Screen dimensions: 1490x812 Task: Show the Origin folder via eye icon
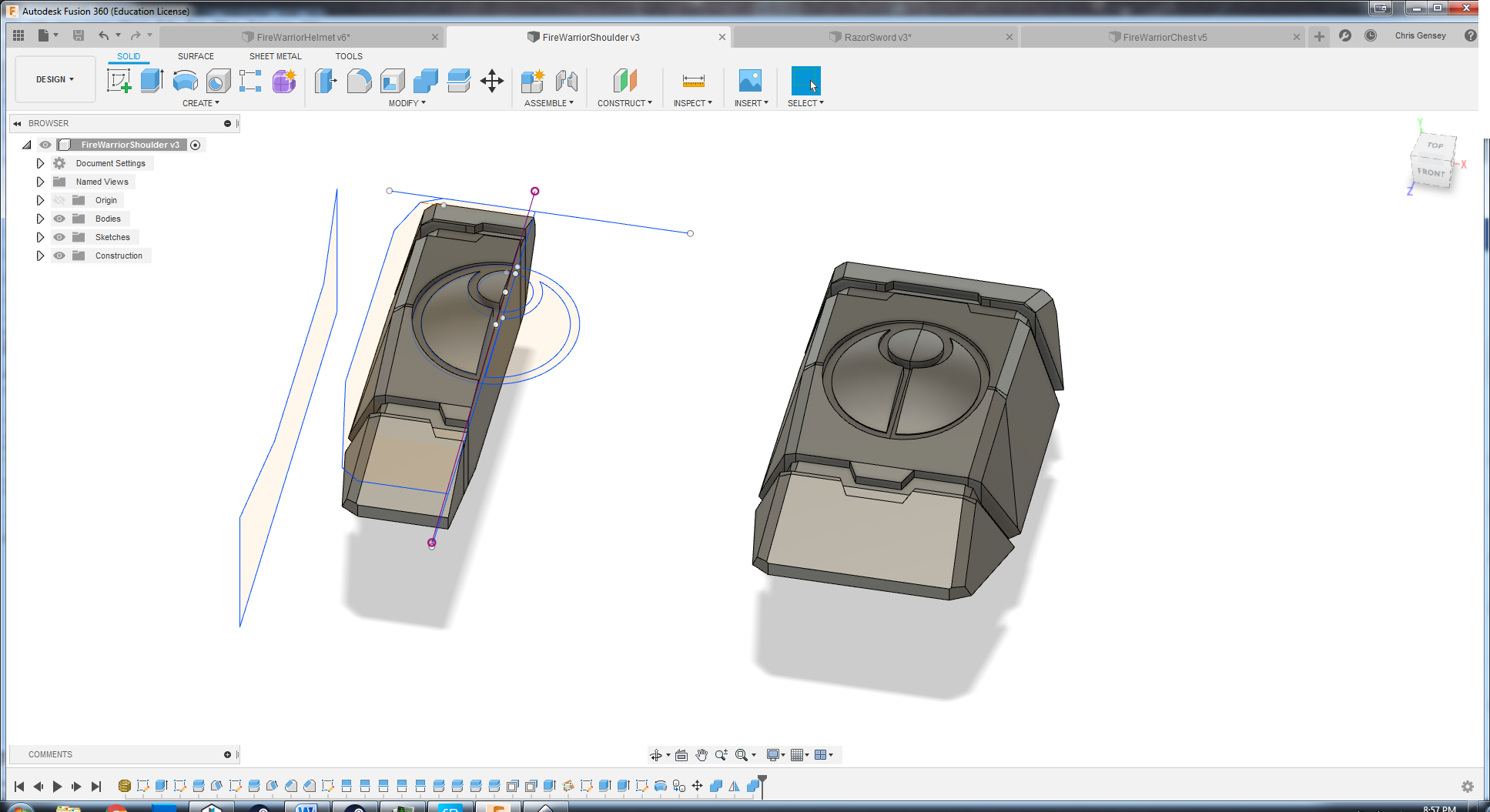tap(59, 200)
